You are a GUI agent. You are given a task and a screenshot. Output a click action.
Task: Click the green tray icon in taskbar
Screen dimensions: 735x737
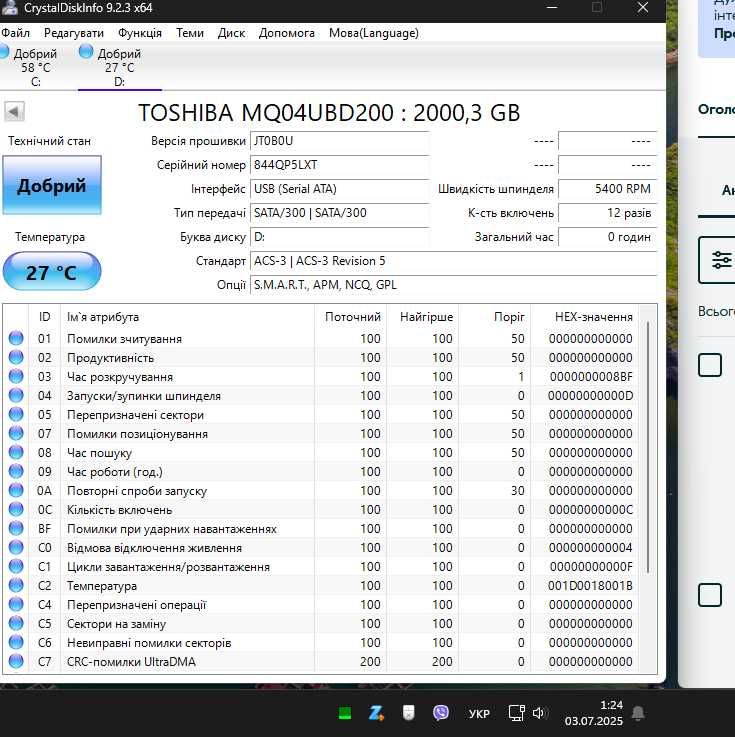point(345,713)
